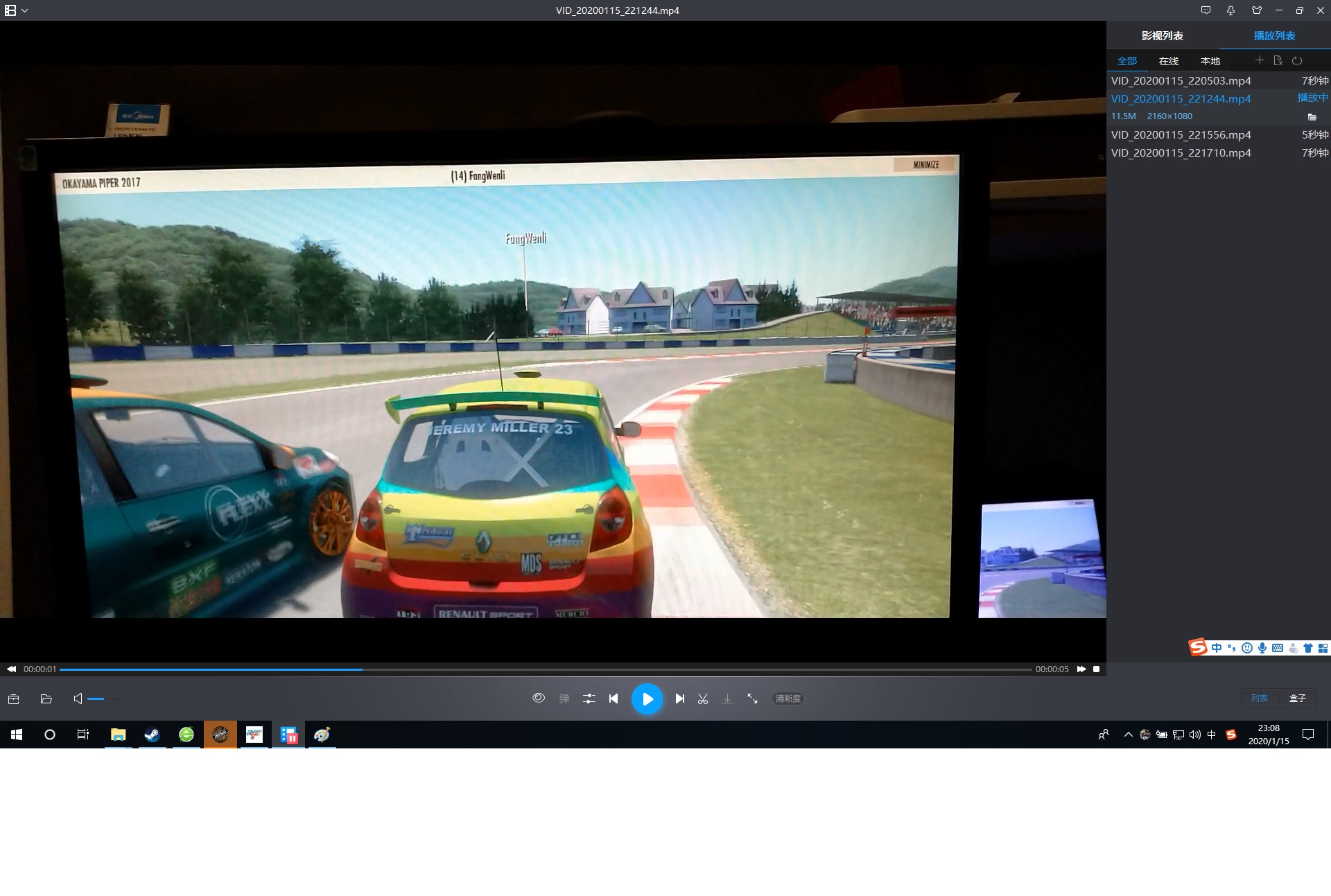Open the 清晰度 quality selector
Screen dimensions: 1331x896
click(788, 699)
